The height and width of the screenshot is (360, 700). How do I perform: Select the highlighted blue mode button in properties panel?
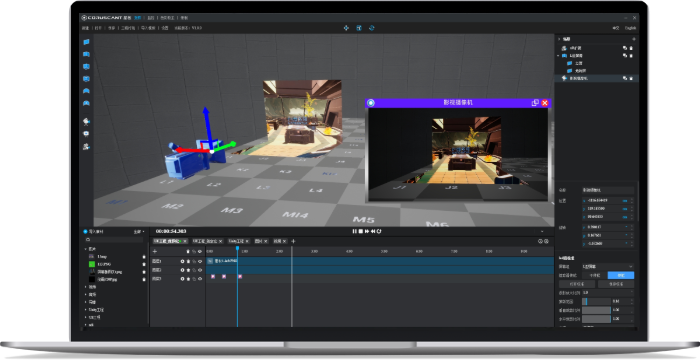click(621, 276)
